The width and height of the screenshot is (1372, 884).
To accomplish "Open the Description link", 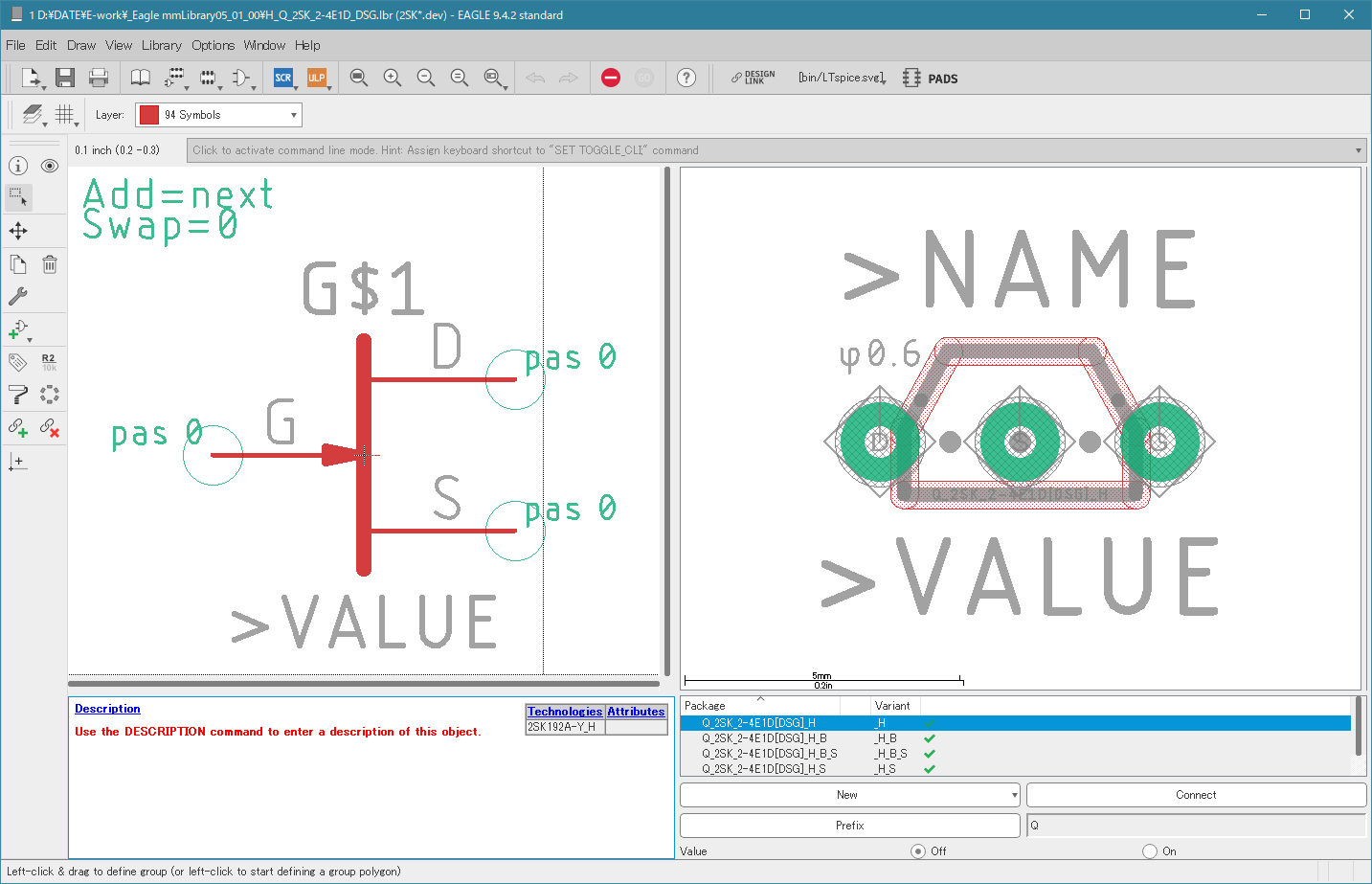I will click(107, 709).
